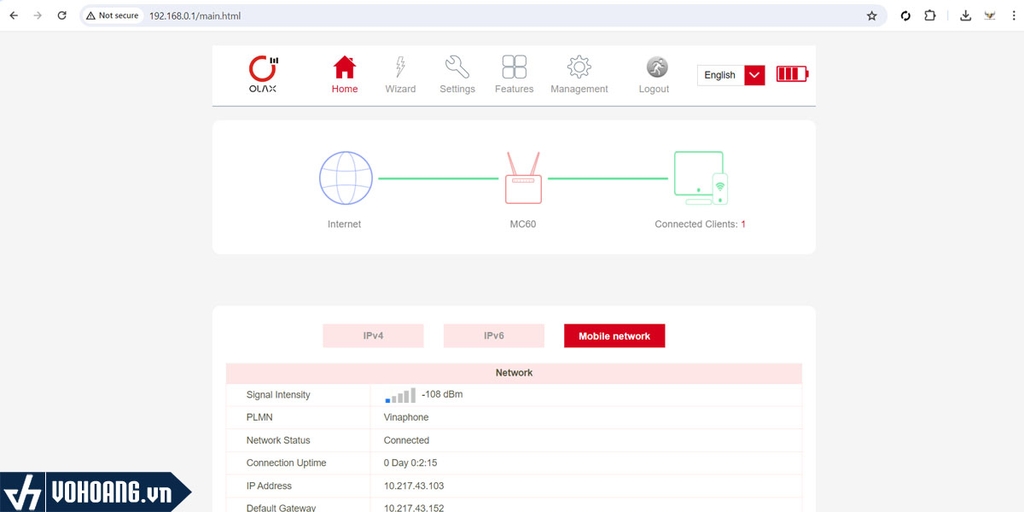Image resolution: width=1024 pixels, height=512 pixels.
Task: Click the Connected Clients count 1
Action: (743, 224)
